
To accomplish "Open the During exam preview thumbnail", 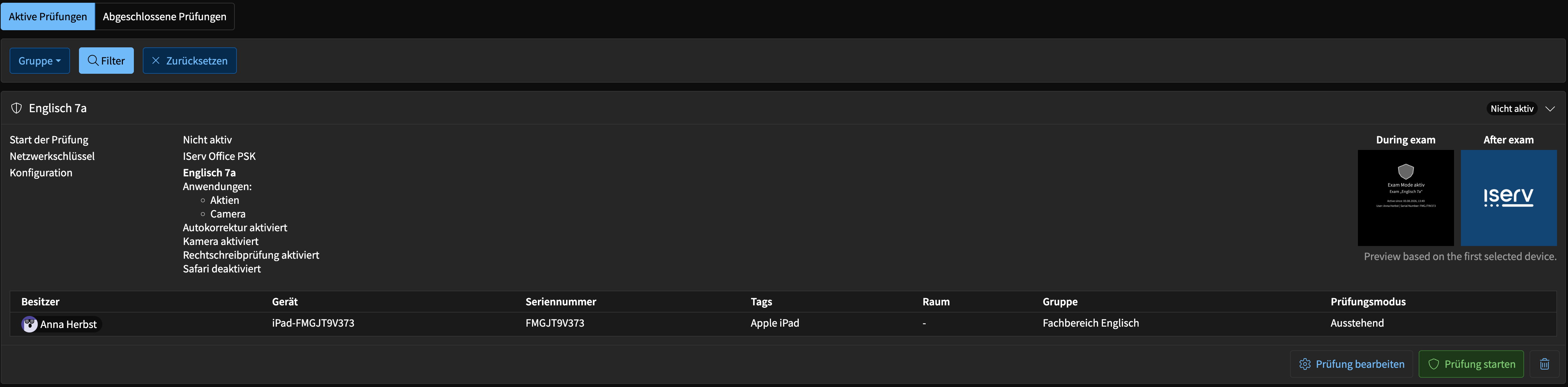I will [x=1406, y=198].
